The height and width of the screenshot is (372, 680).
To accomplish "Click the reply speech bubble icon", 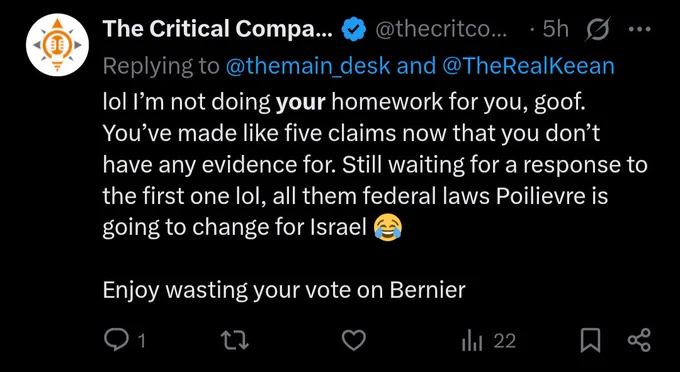I will (x=117, y=340).
